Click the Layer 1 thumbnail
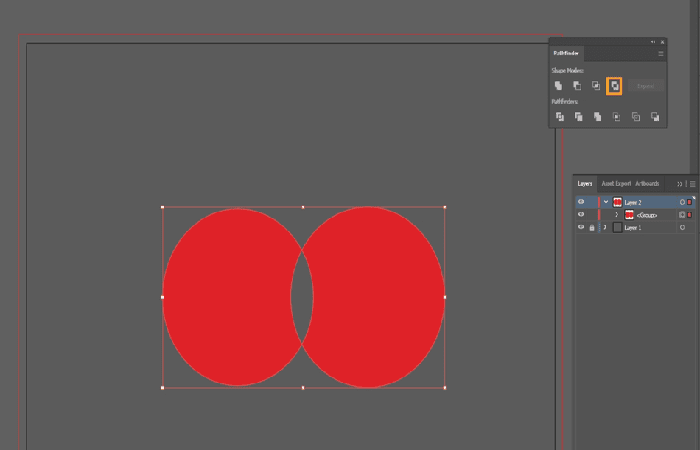The height and width of the screenshot is (450, 700). pyautogui.click(x=617, y=228)
